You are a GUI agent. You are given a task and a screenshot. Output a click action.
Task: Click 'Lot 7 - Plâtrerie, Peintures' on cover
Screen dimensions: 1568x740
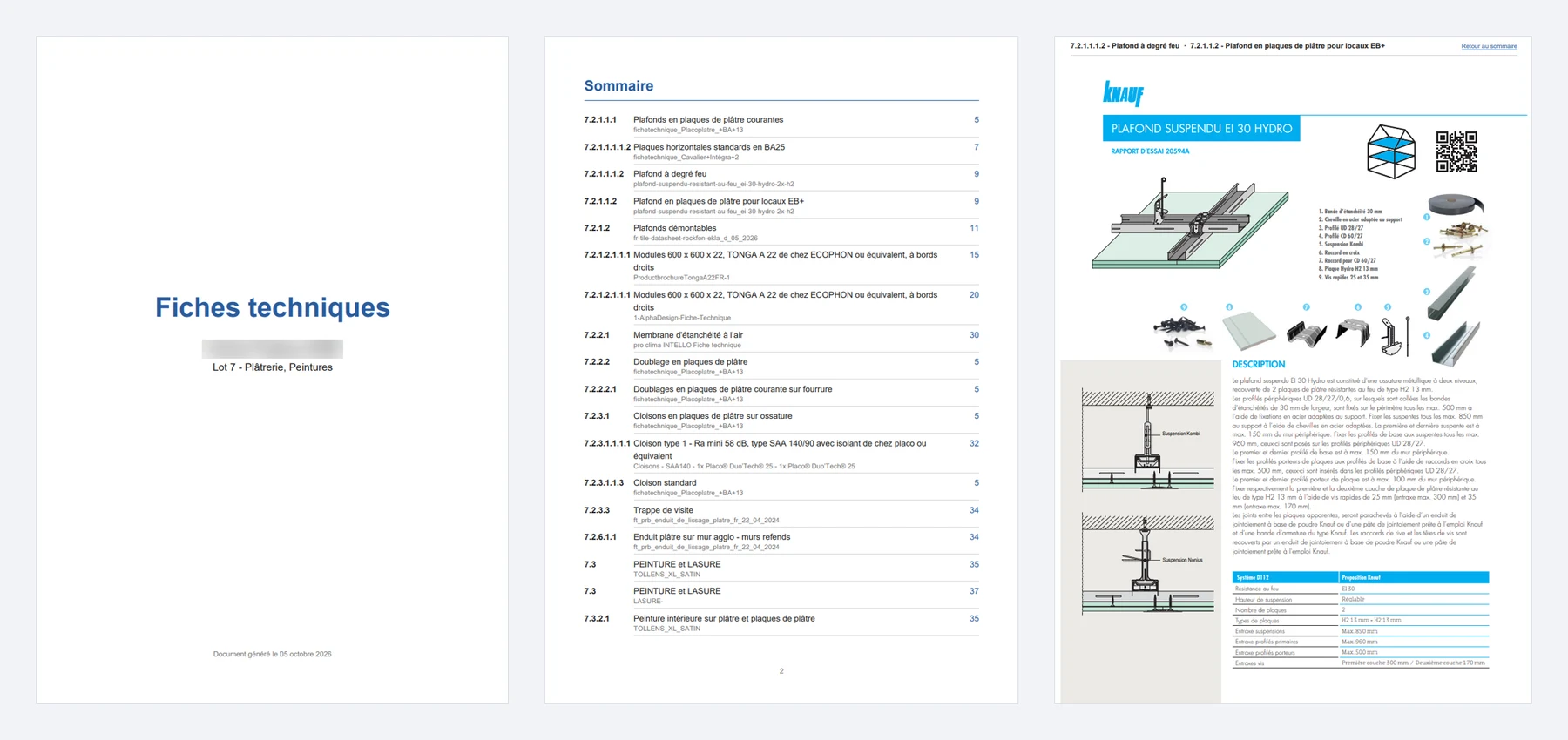tap(273, 367)
